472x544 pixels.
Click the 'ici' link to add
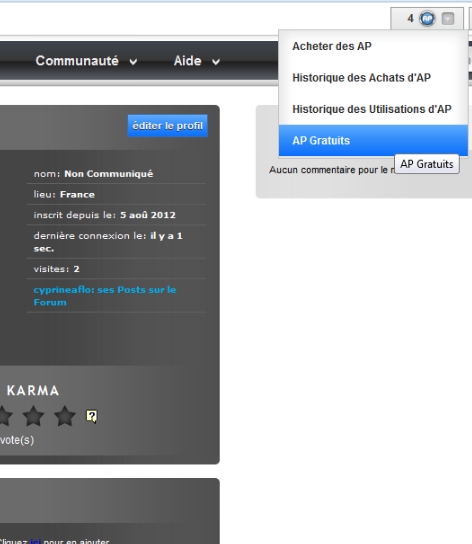pyautogui.click(x=35, y=541)
